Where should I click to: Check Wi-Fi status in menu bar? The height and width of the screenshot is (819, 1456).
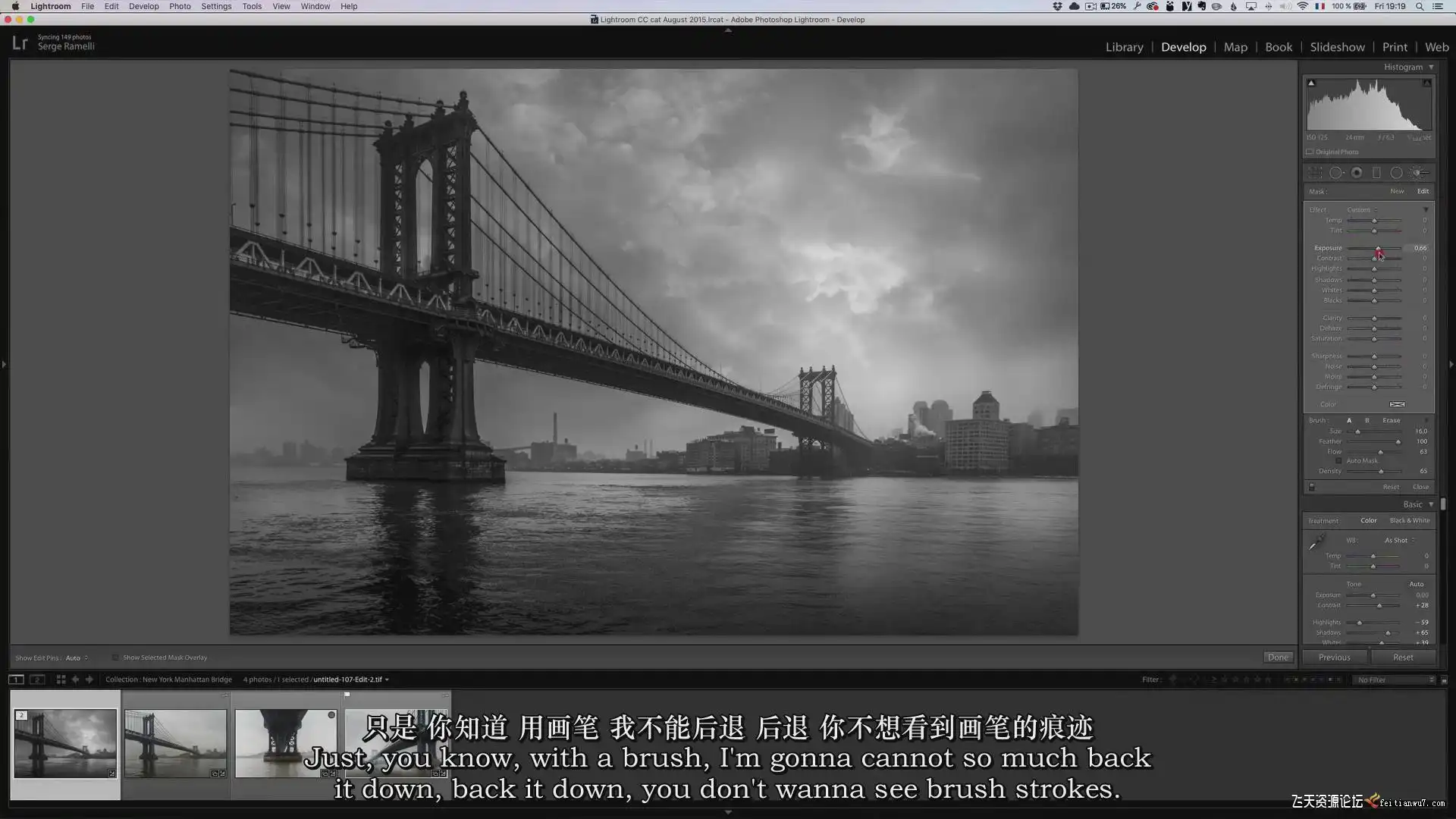pyautogui.click(x=1302, y=6)
